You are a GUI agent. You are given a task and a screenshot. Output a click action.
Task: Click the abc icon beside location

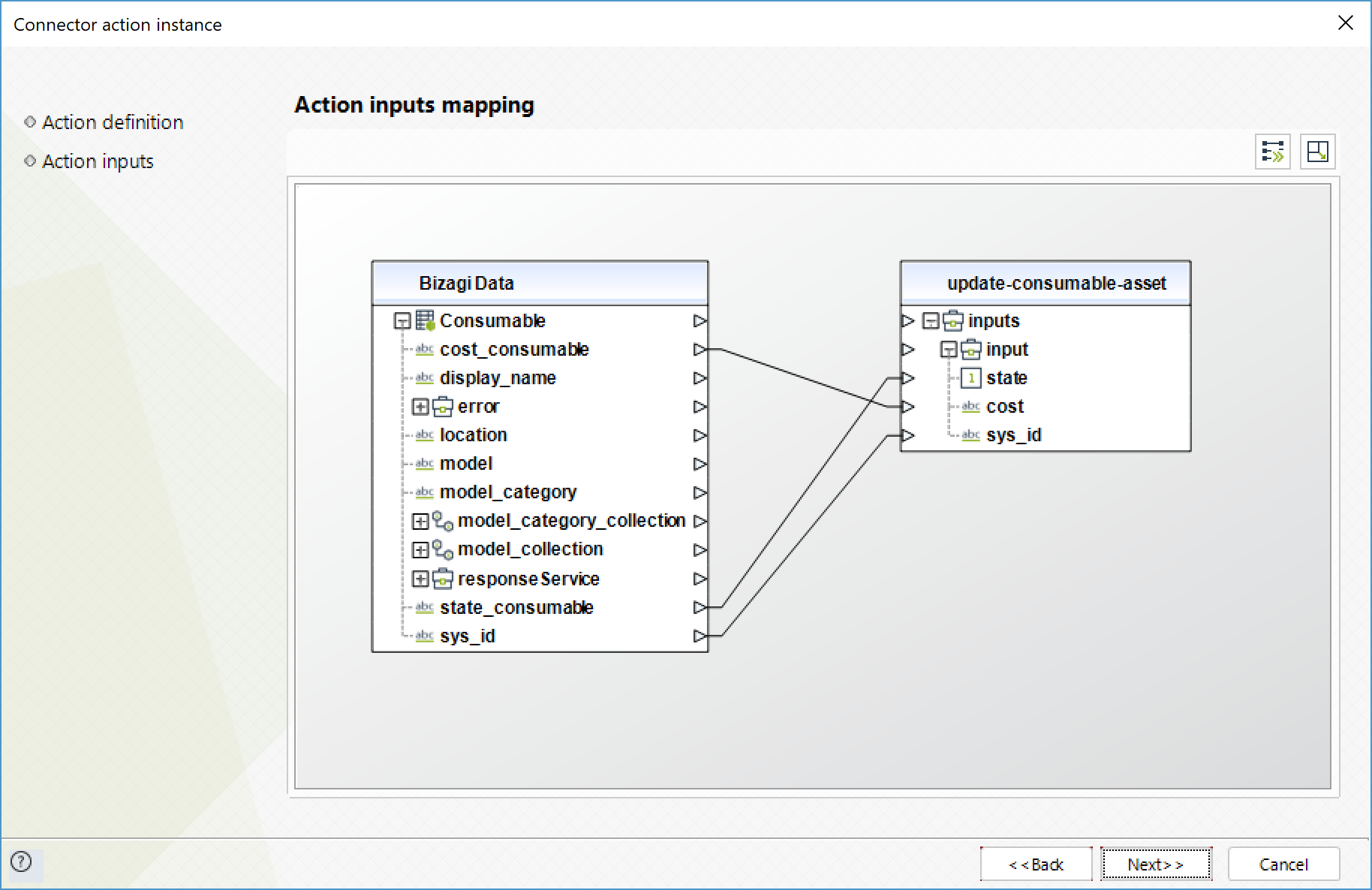pos(425,434)
